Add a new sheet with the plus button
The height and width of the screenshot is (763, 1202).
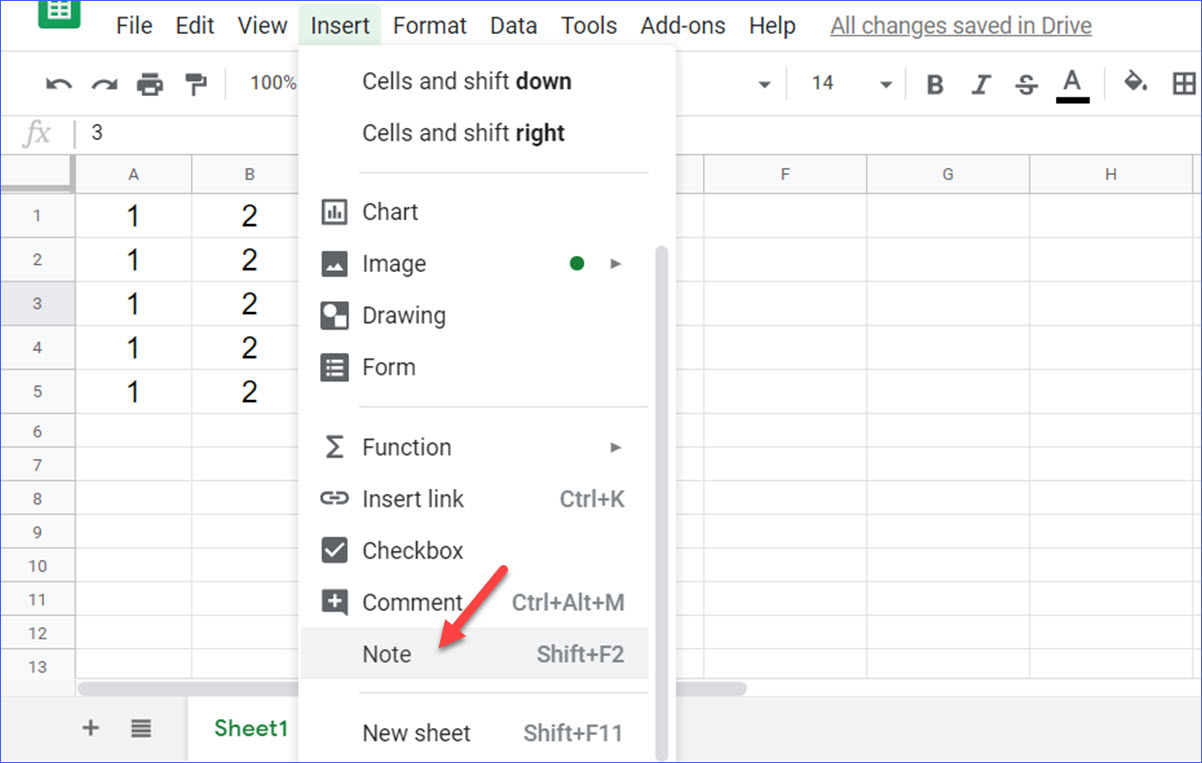click(90, 729)
